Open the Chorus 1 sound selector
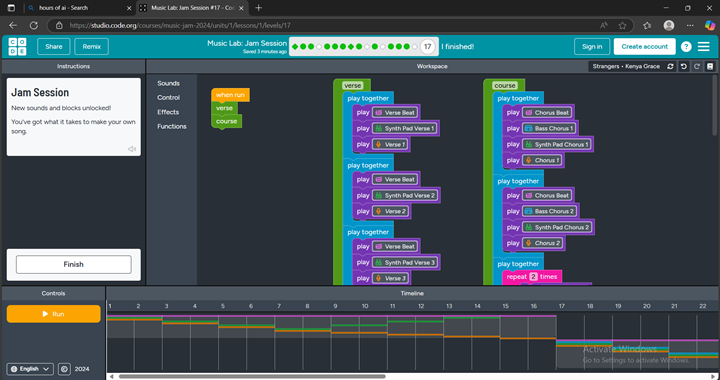The image size is (720, 380). 542,161
